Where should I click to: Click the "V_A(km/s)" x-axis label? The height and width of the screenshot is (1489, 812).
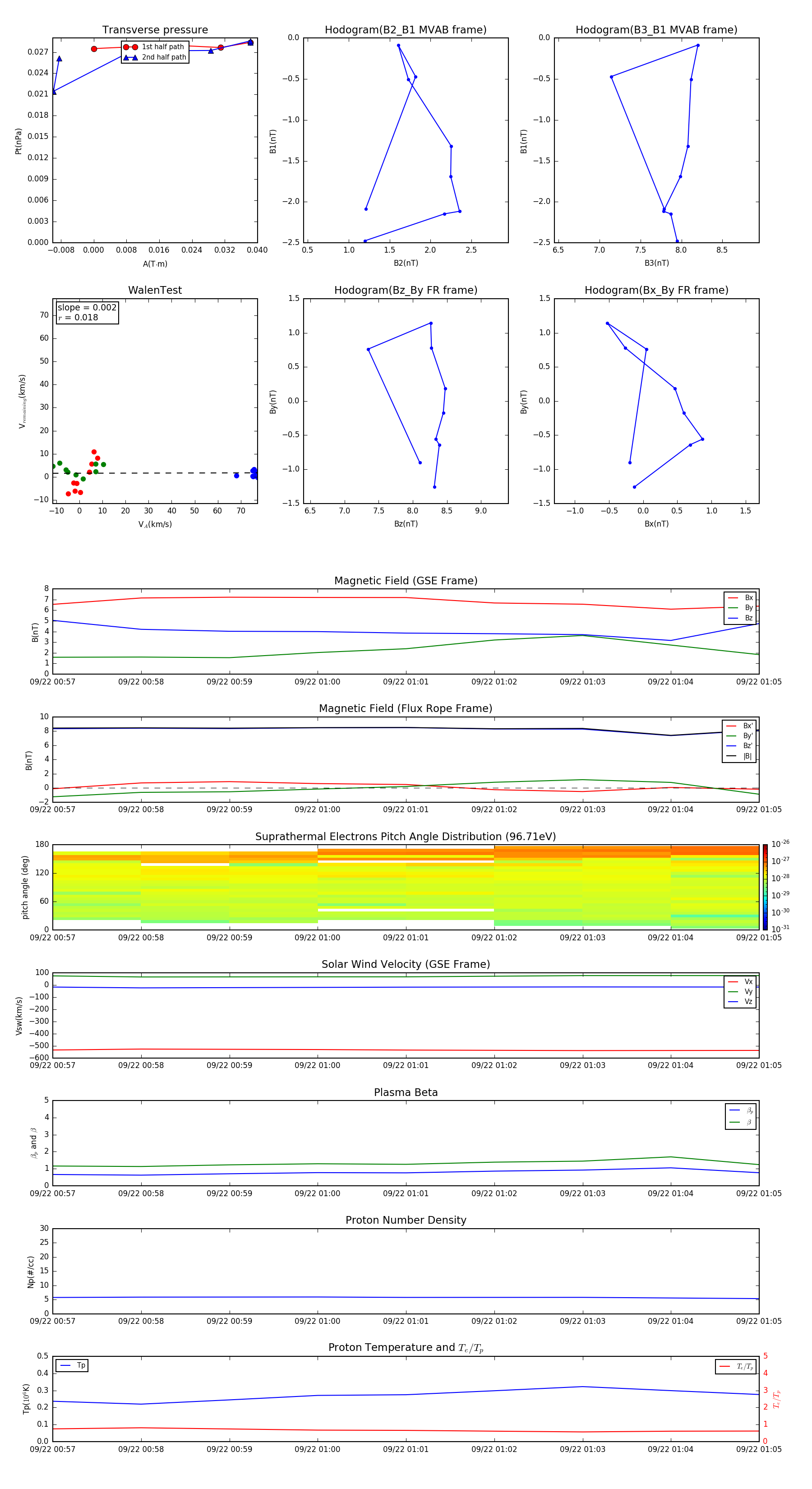click(155, 525)
